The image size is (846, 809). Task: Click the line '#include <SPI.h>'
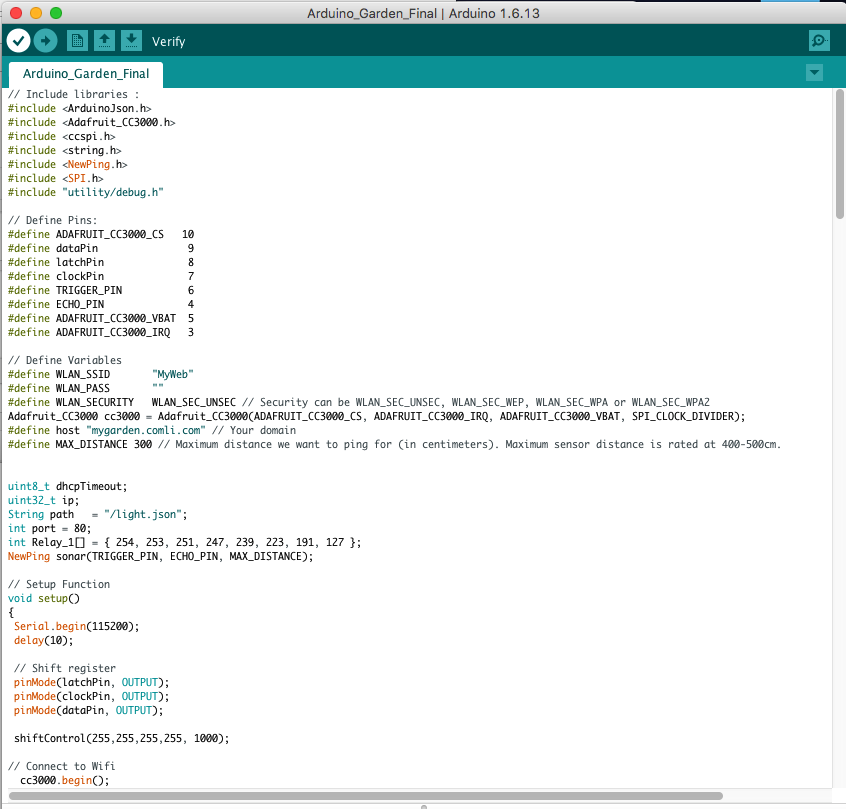pyautogui.click(x=56, y=179)
